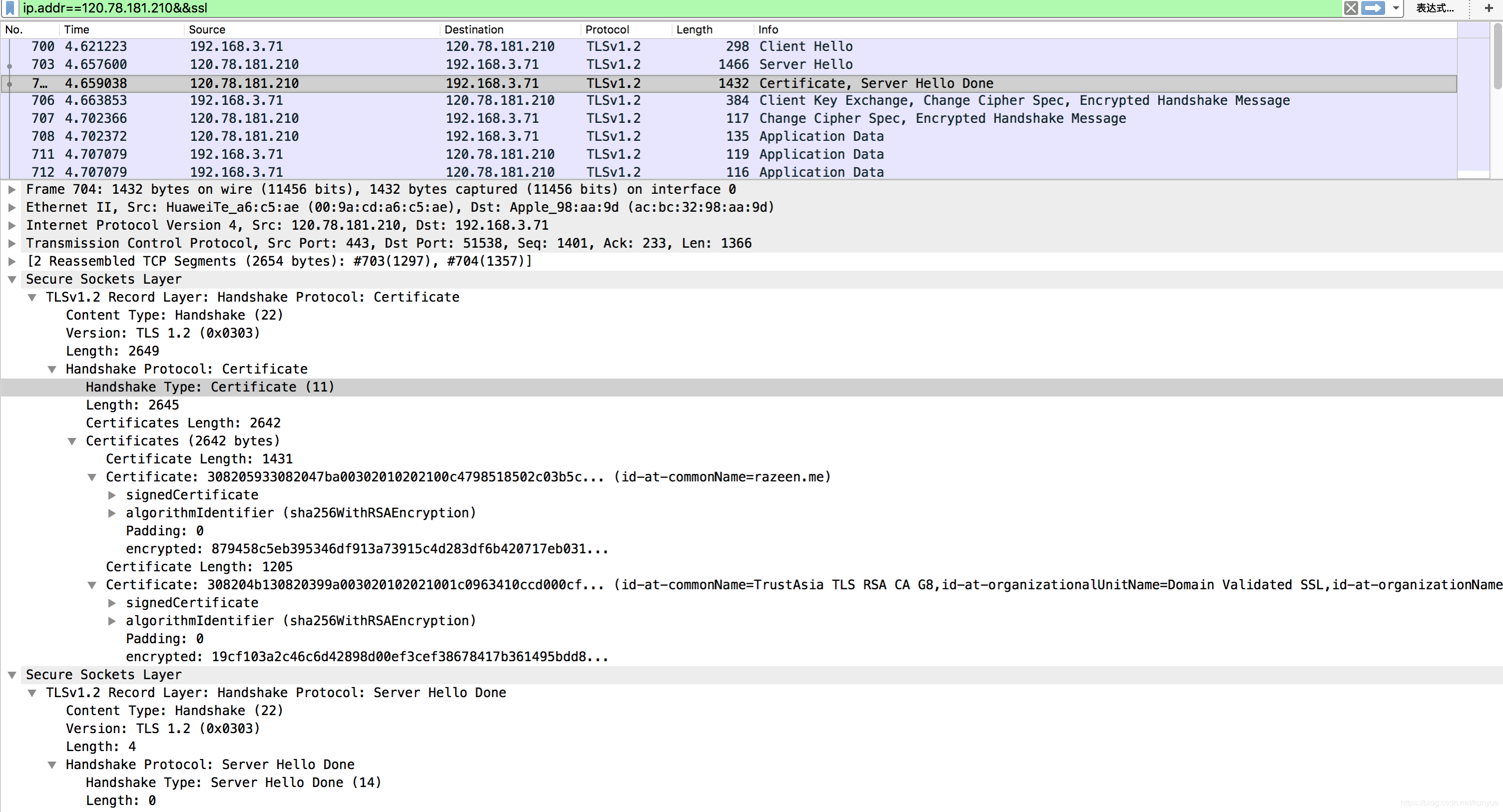Click the filter bookmark icon
This screenshot has height=812, width=1503.
click(x=10, y=8)
